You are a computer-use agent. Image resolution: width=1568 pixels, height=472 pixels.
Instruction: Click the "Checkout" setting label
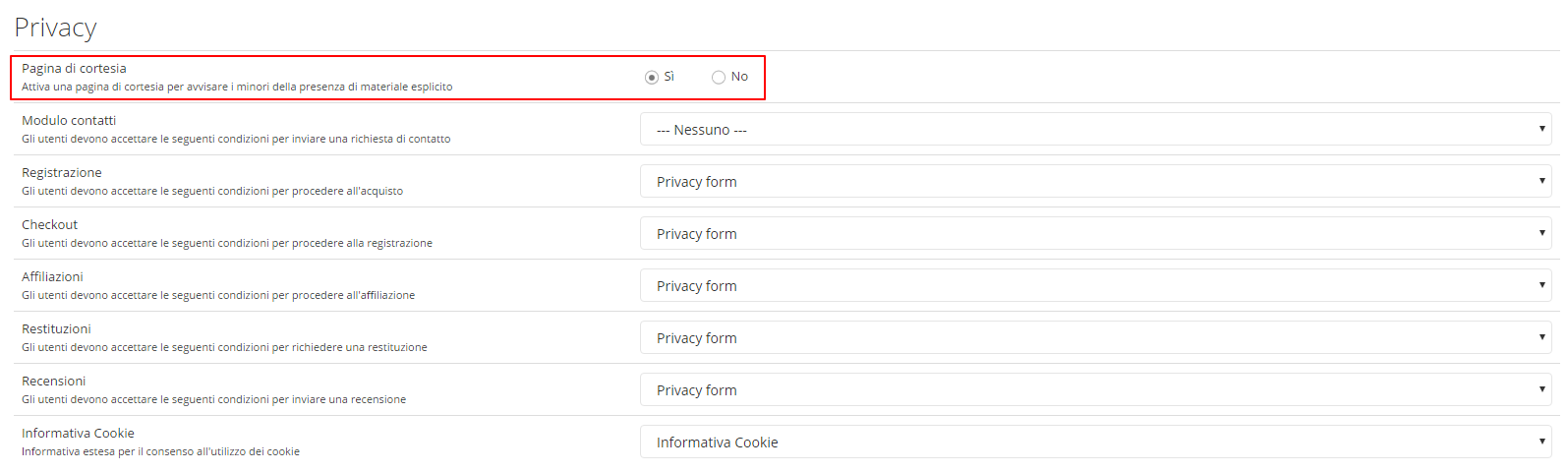[49, 224]
